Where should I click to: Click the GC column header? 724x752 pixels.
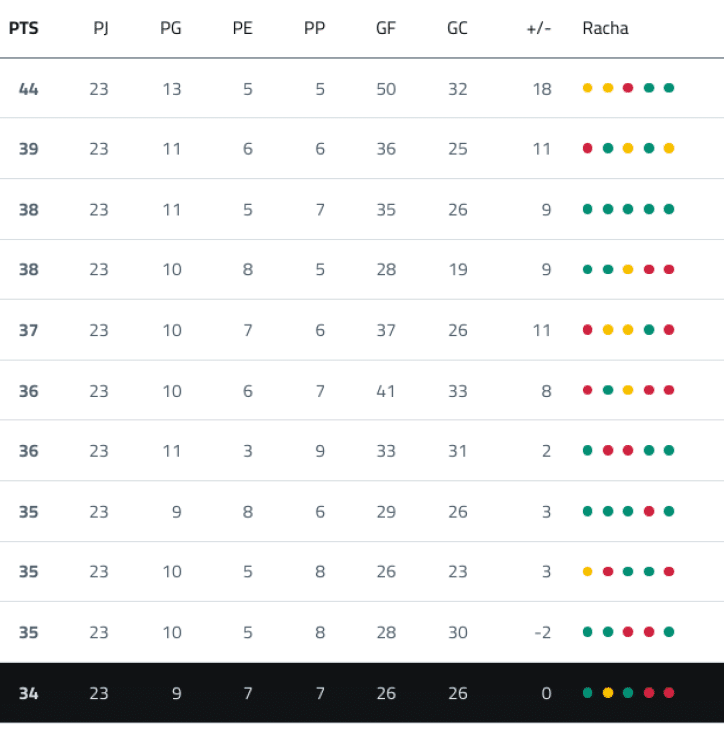click(457, 28)
